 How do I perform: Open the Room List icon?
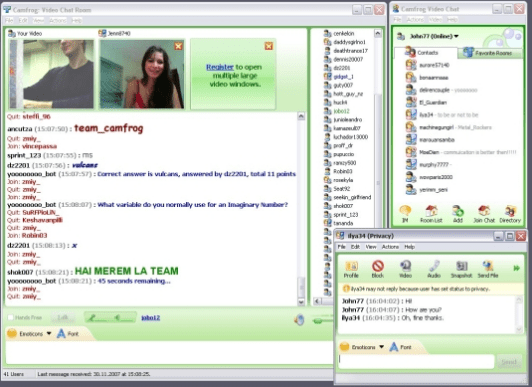(431, 214)
